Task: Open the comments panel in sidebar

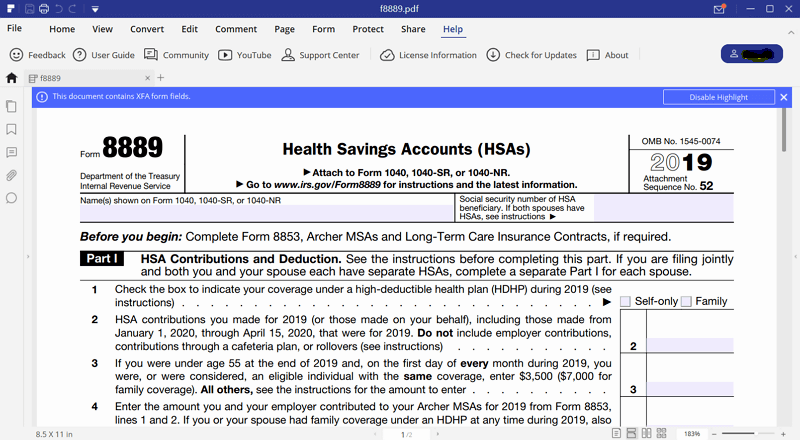Action: [12, 152]
